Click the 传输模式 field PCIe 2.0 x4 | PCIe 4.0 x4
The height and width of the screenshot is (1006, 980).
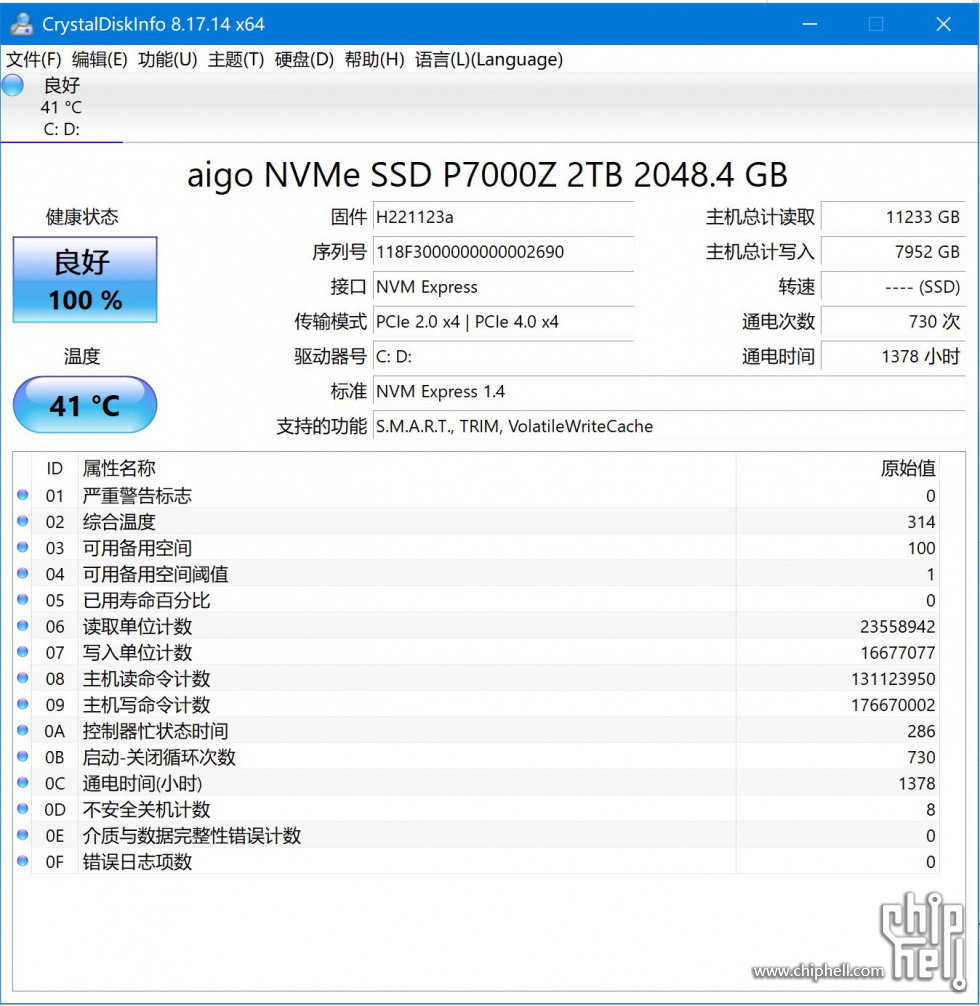[x=503, y=321]
